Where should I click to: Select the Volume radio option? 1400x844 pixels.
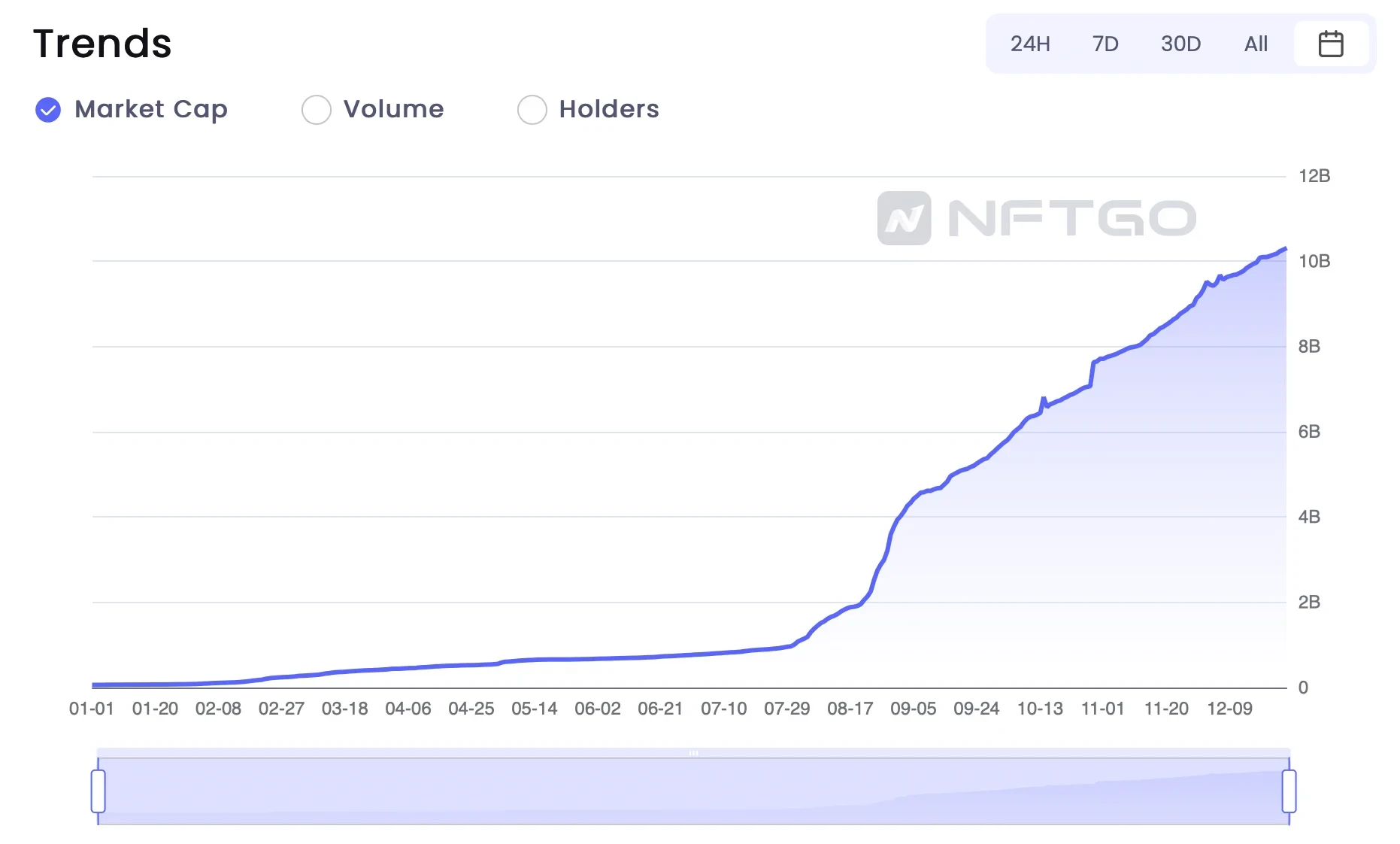[x=317, y=110]
